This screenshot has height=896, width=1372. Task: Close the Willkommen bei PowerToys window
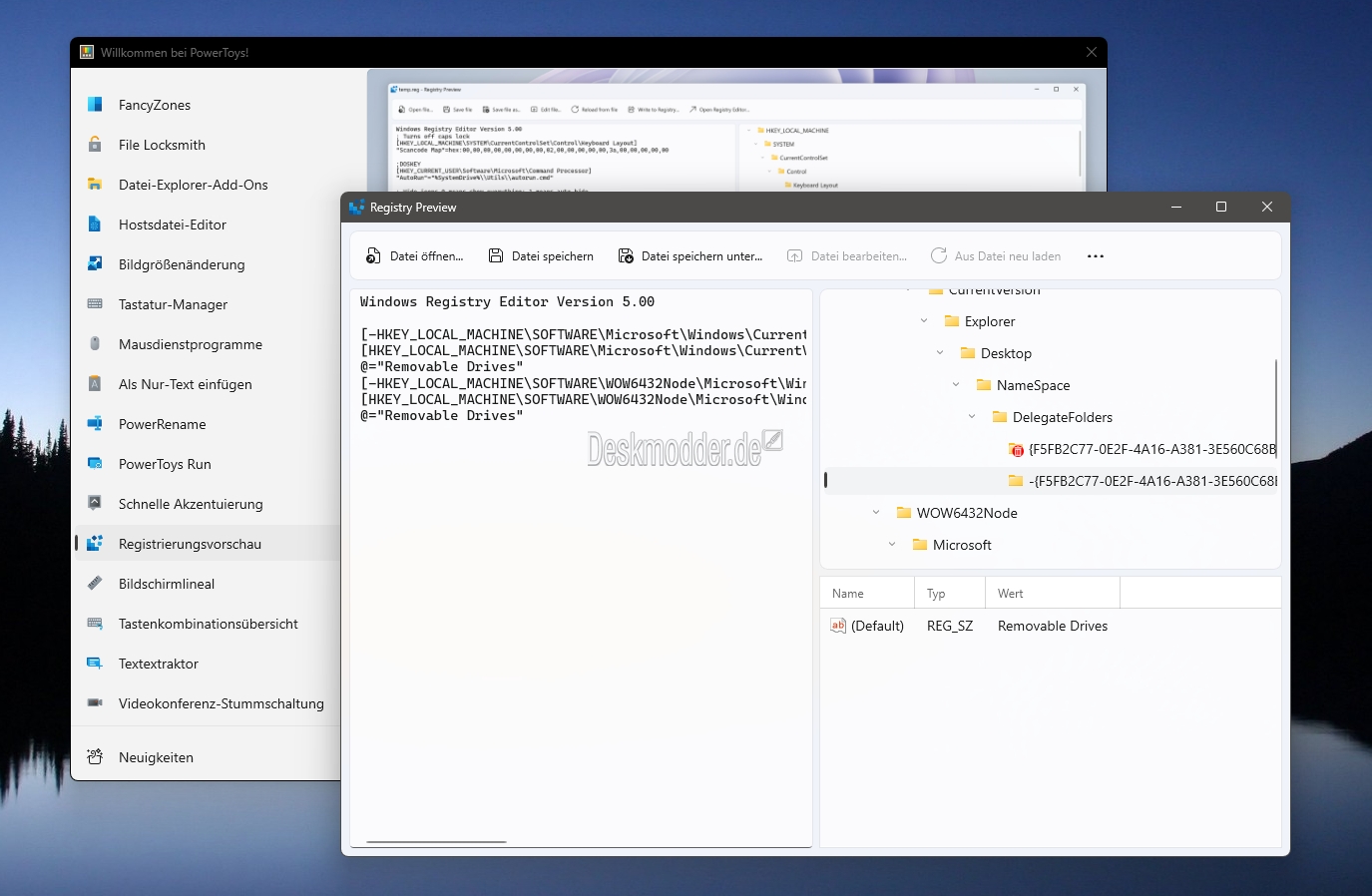(x=1092, y=52)
